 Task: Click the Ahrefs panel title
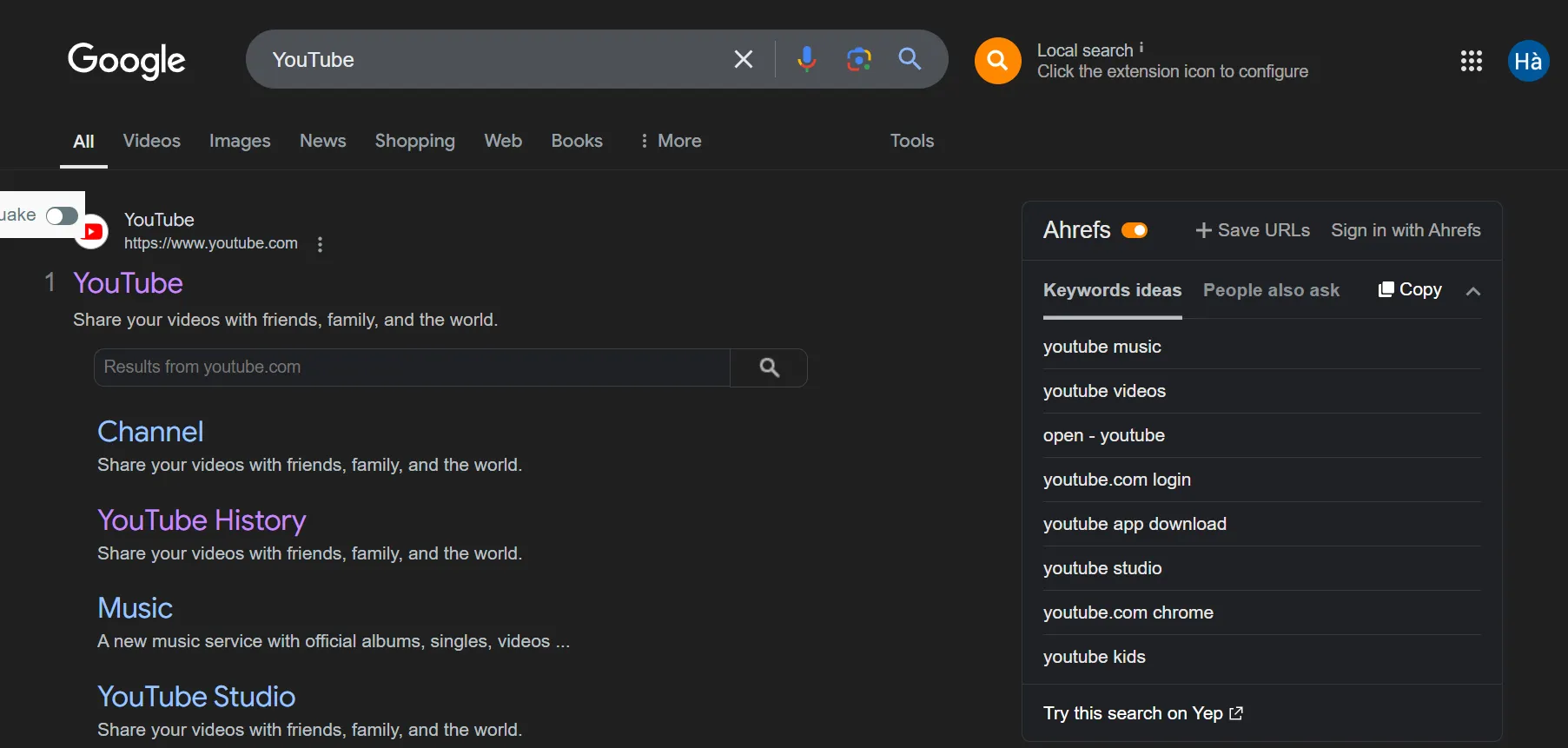(x=1077, y=230)
